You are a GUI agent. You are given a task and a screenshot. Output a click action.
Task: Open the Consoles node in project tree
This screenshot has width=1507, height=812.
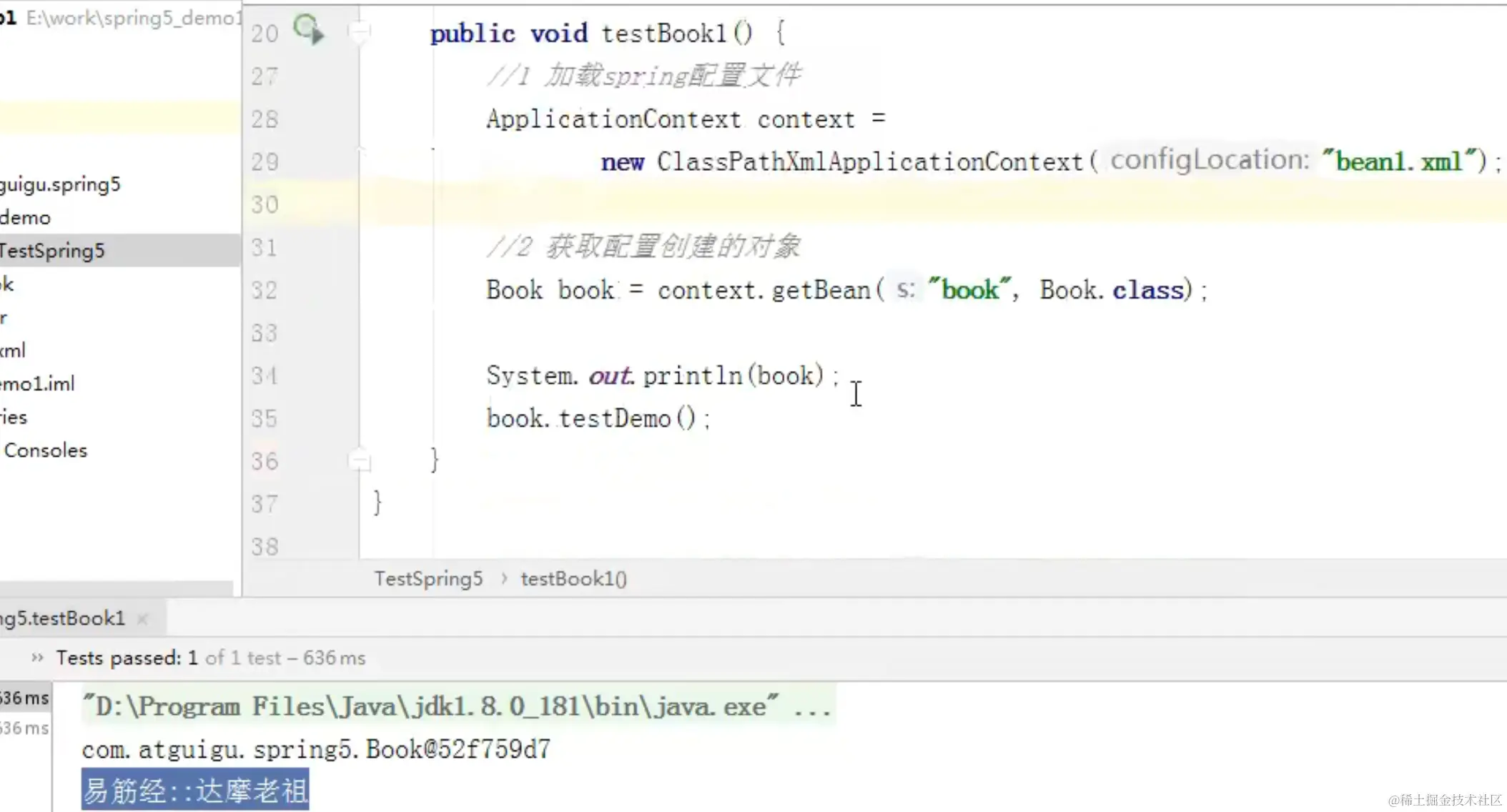(x=46, y=450)
